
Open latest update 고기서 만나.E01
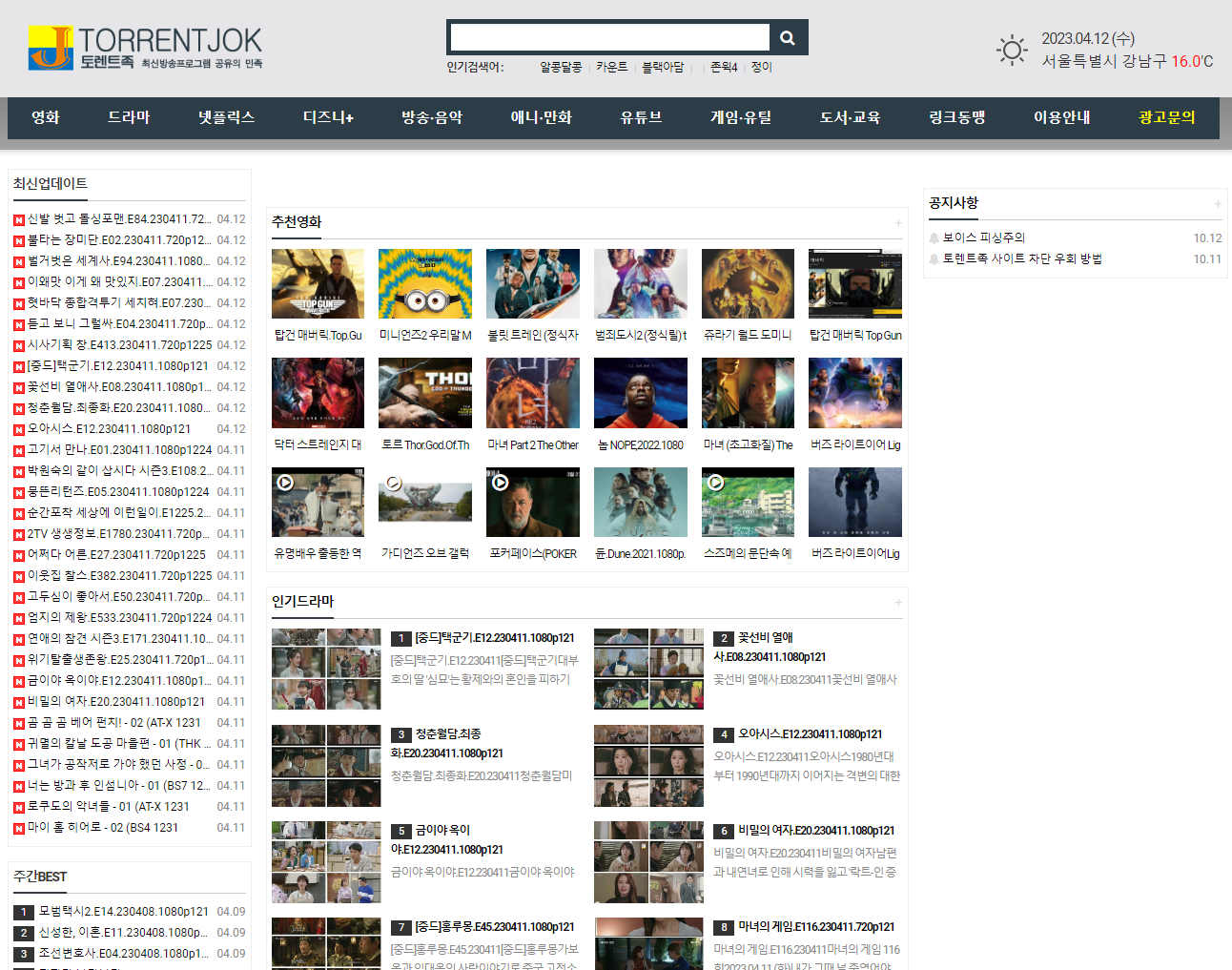(119, 450)
